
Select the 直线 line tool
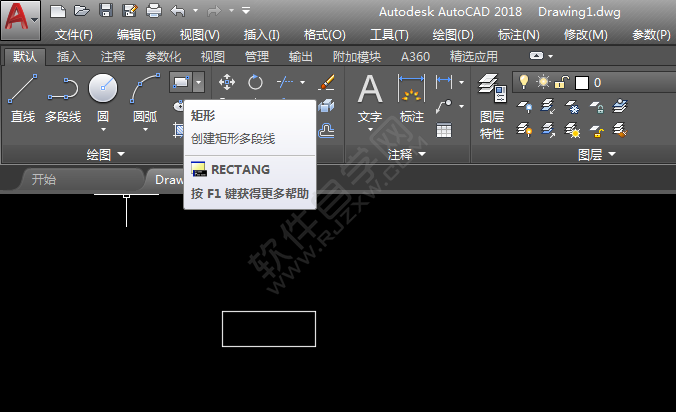(22, 98)
